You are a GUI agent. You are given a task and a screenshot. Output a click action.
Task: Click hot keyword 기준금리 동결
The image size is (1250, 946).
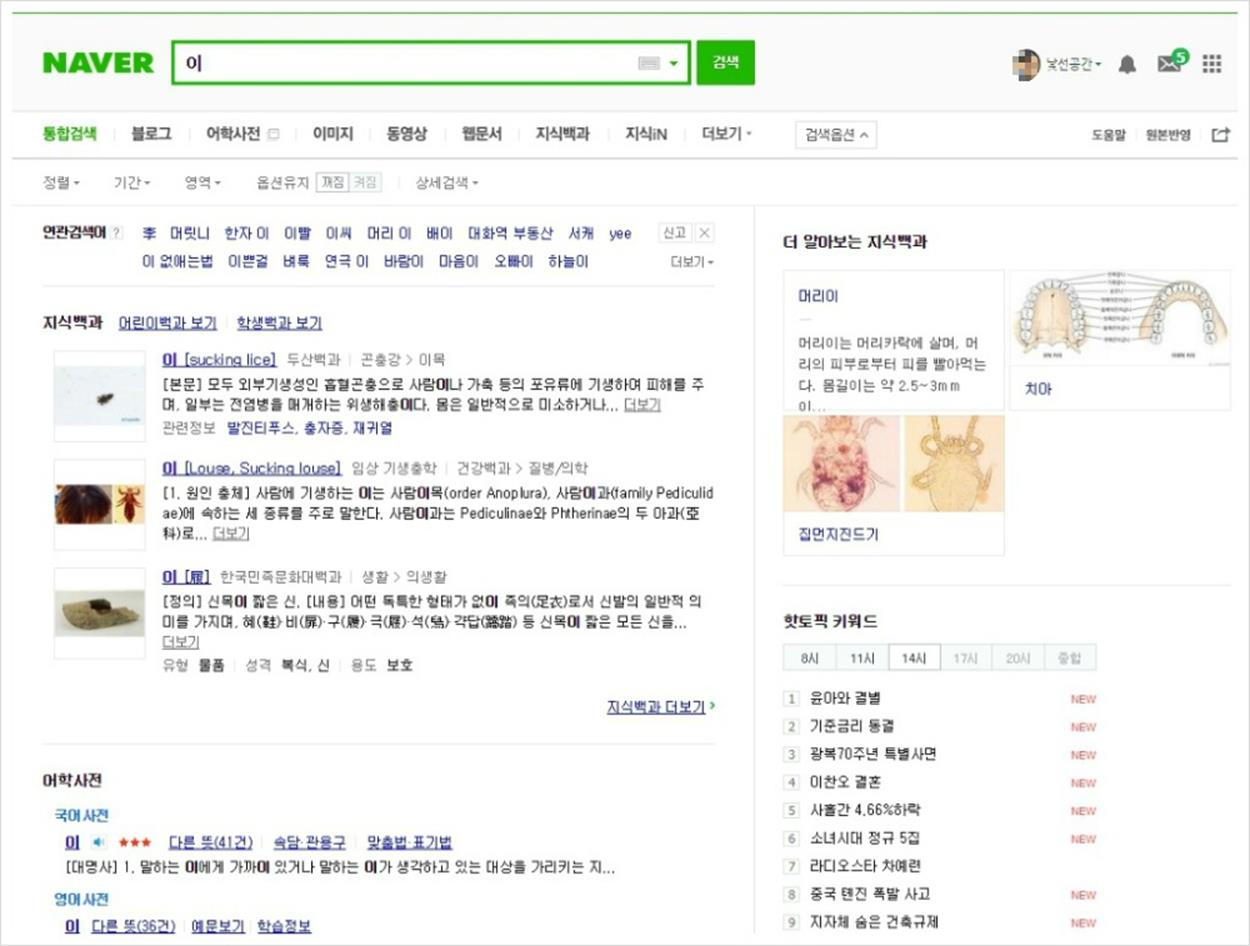[x=852, y=726]
